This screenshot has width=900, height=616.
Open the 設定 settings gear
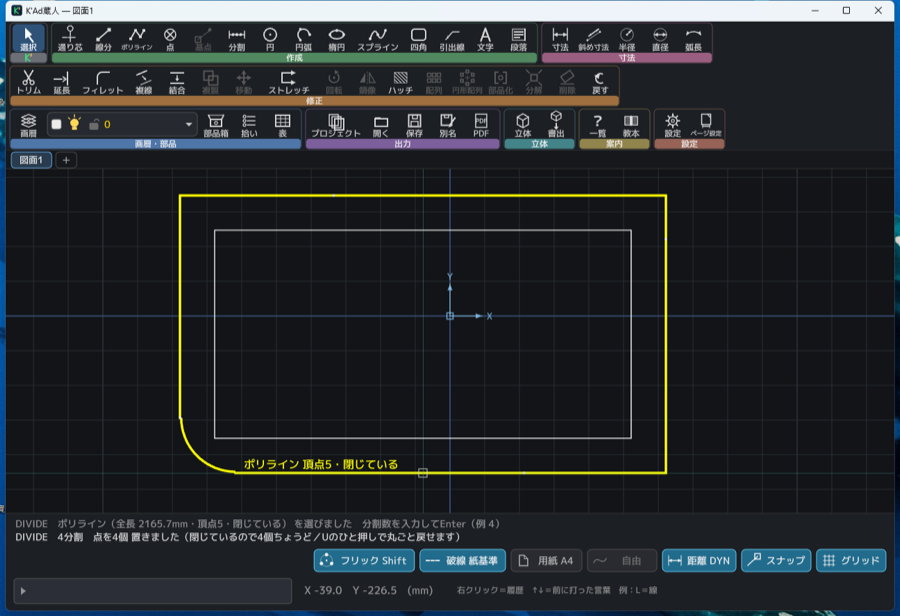tap(673, 125)
